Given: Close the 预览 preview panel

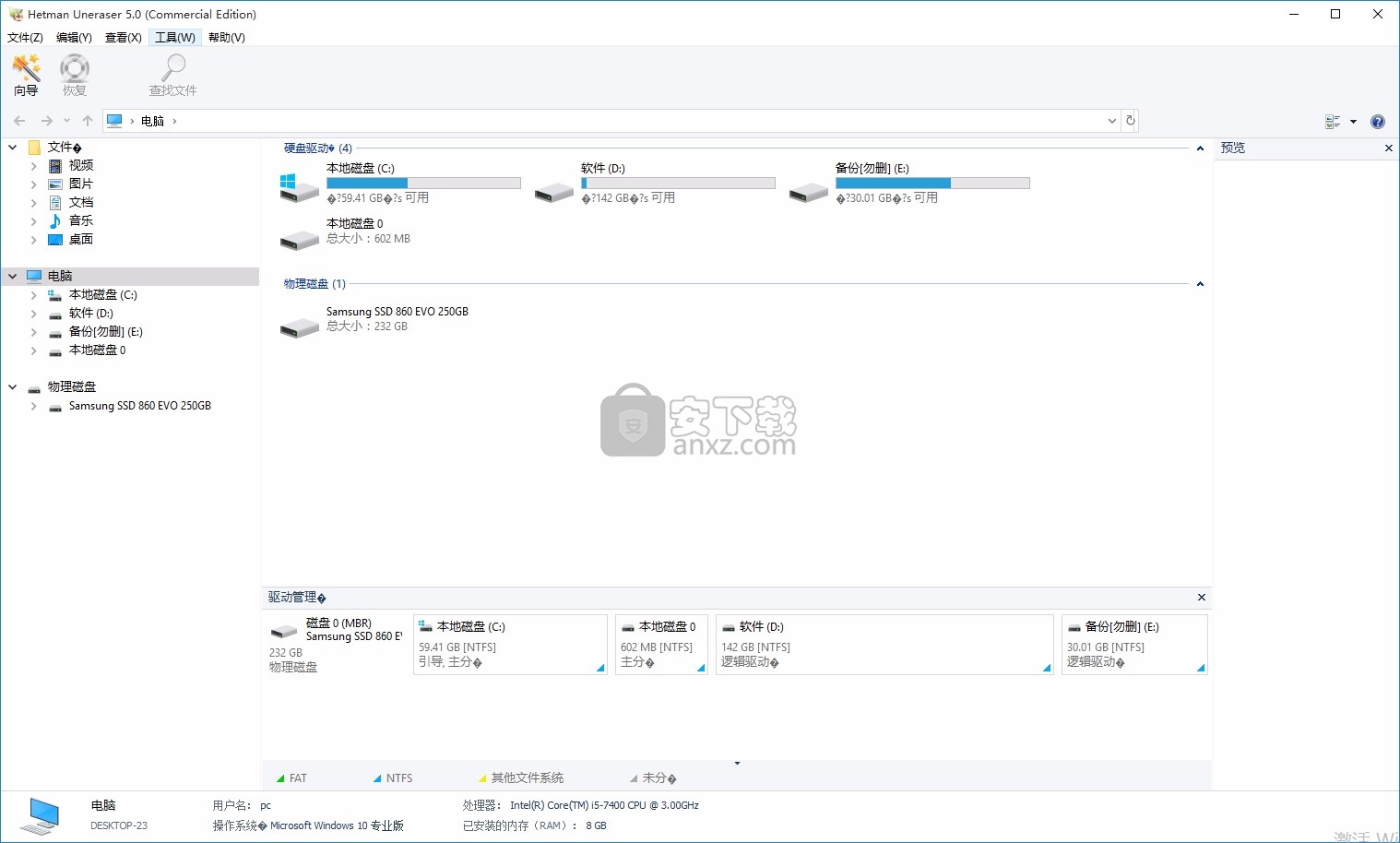Looking at the screenshot, I should [1389, 148].
